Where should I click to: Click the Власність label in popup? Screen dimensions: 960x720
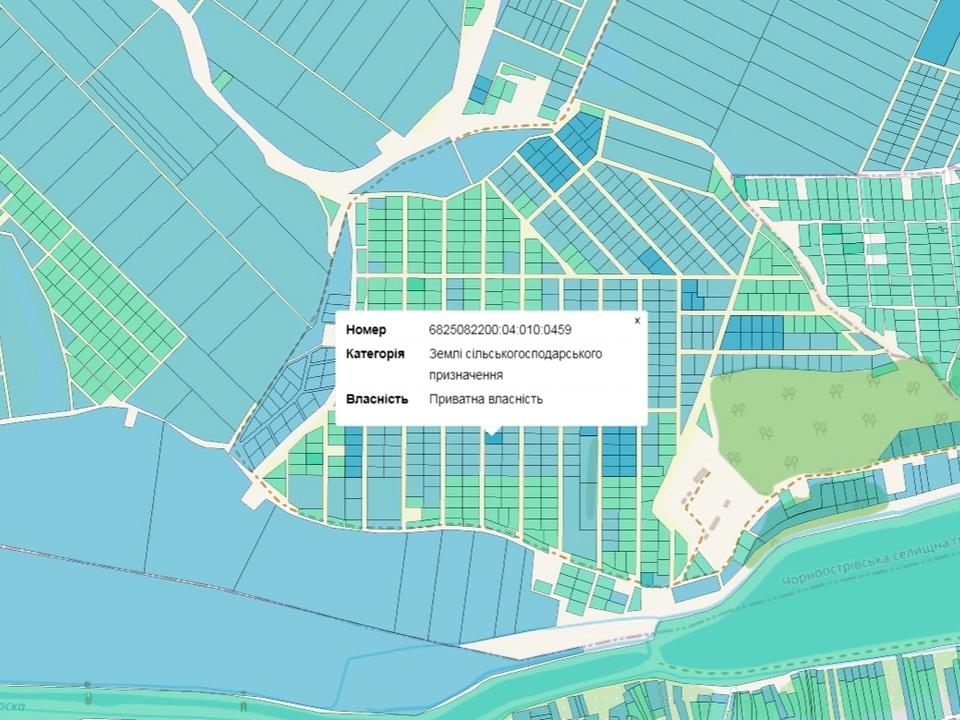pyautogui.click(x=377, y=399)
